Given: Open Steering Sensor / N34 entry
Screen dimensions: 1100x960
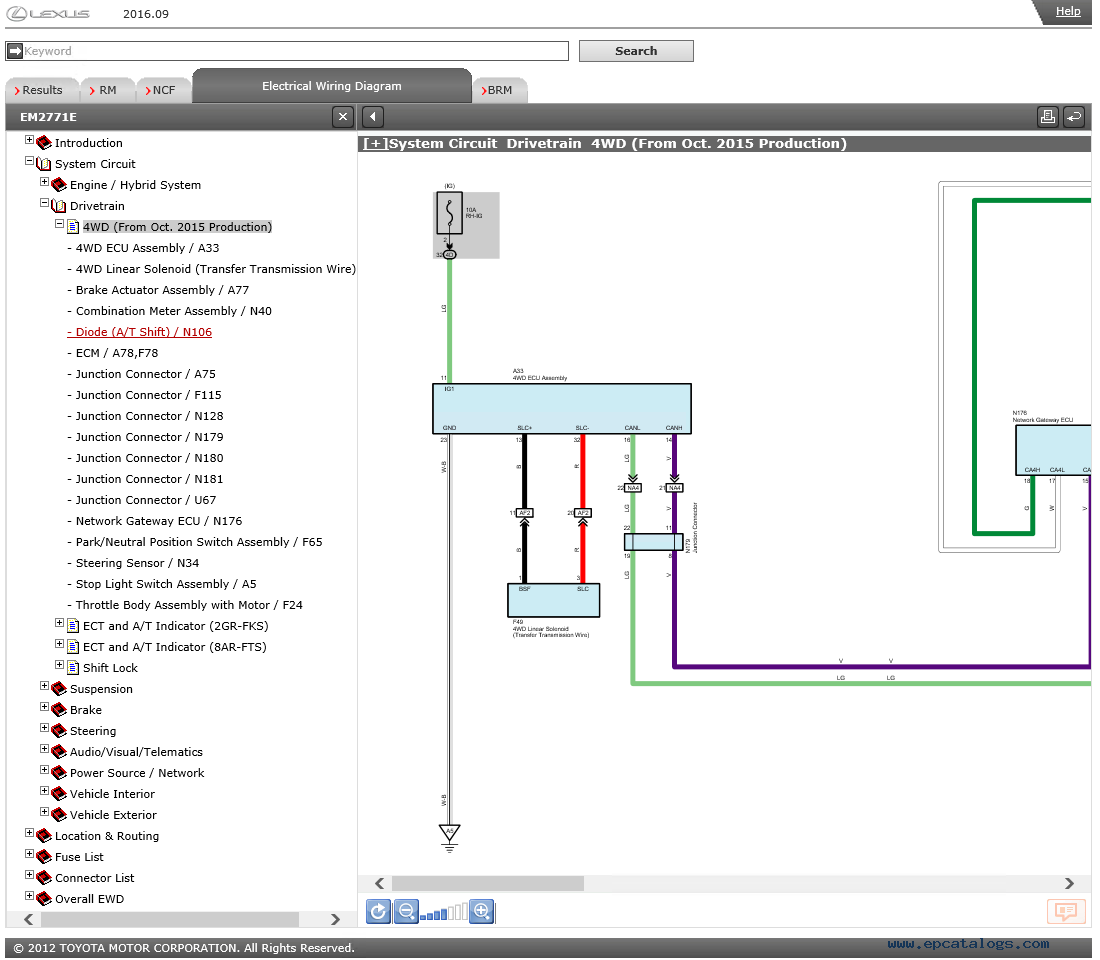Looking at the screenshot, I should [137, 563].
